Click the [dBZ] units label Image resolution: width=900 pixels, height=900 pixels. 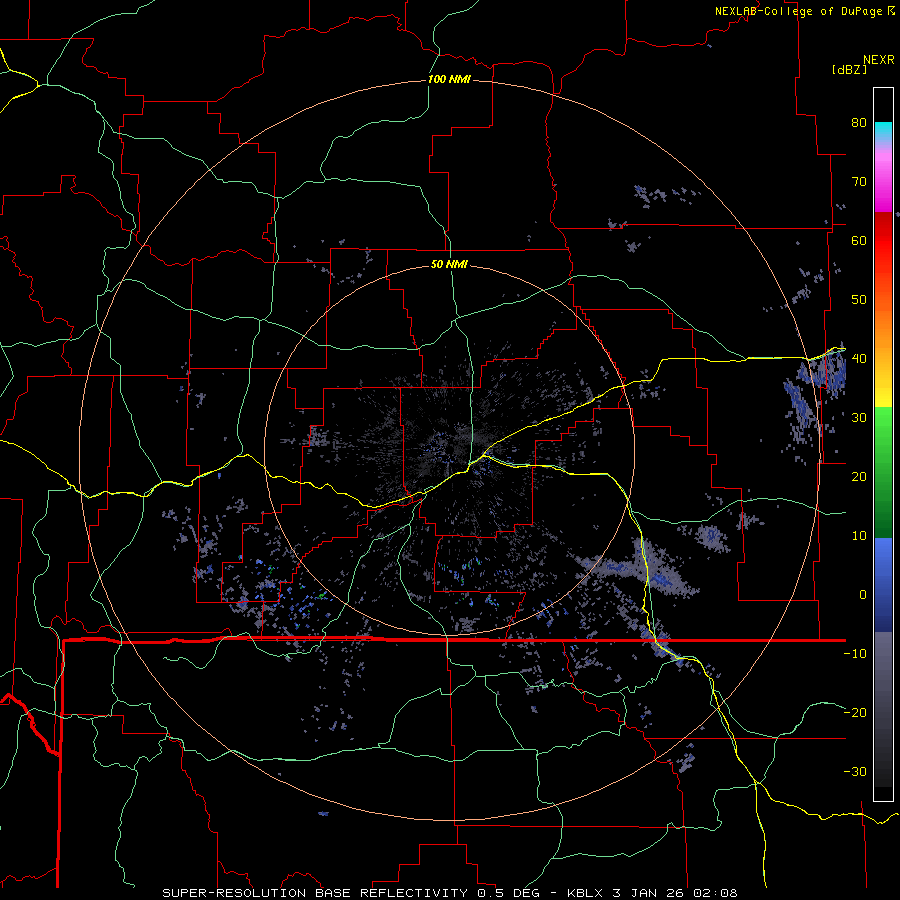[x=849, y=69]
